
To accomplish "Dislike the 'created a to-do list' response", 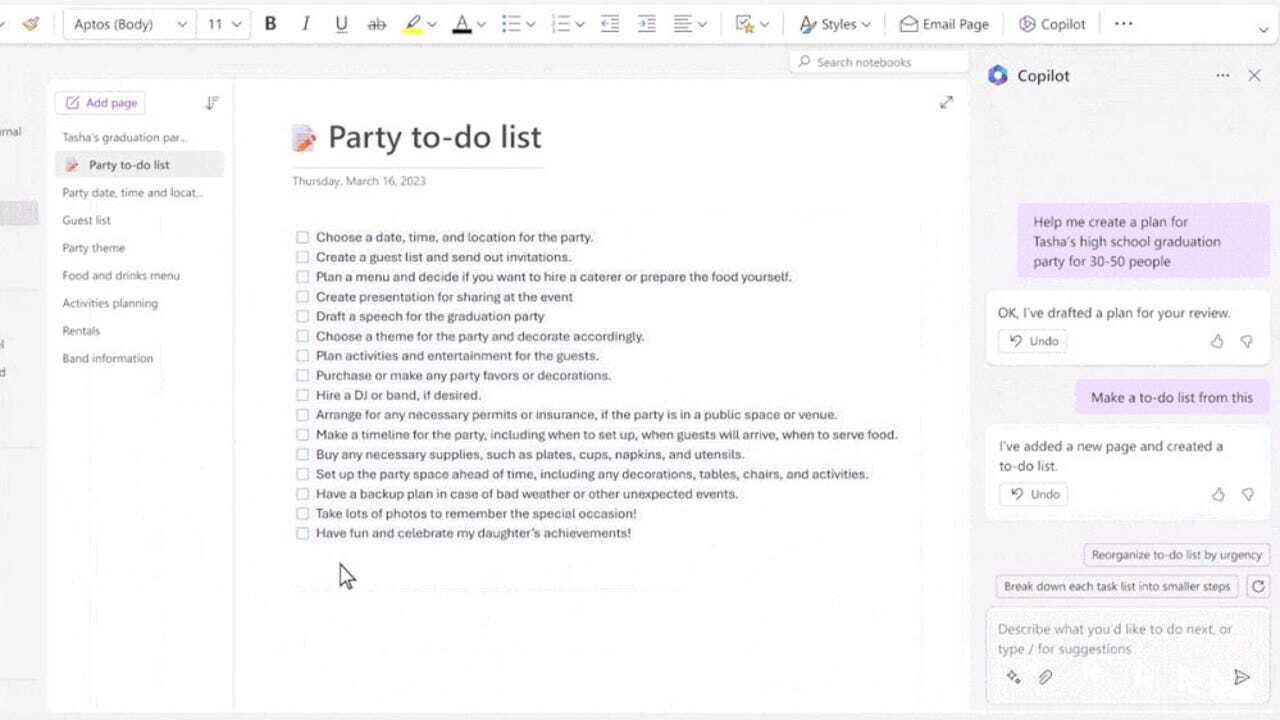I will (1247, 494).
